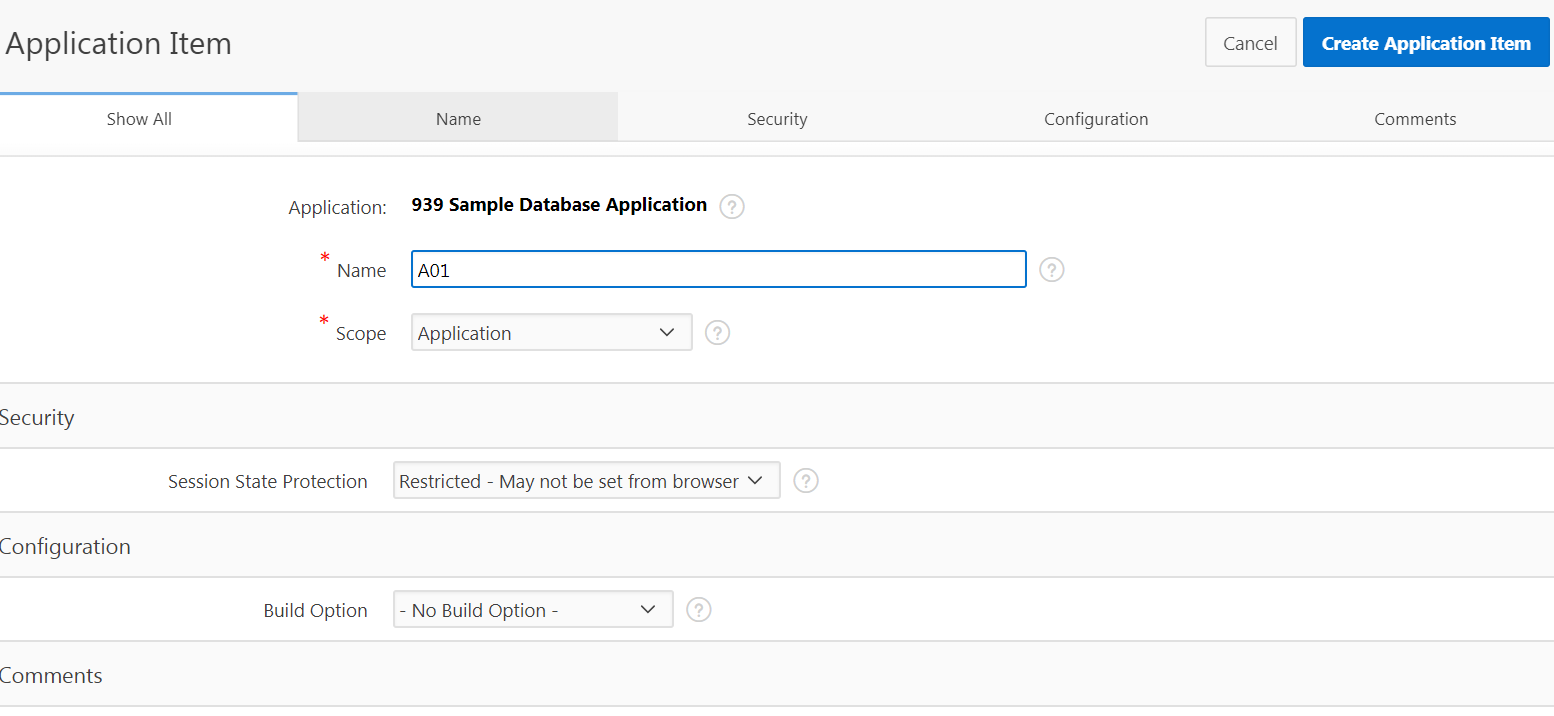Open the Build Option dropdown

532,609
